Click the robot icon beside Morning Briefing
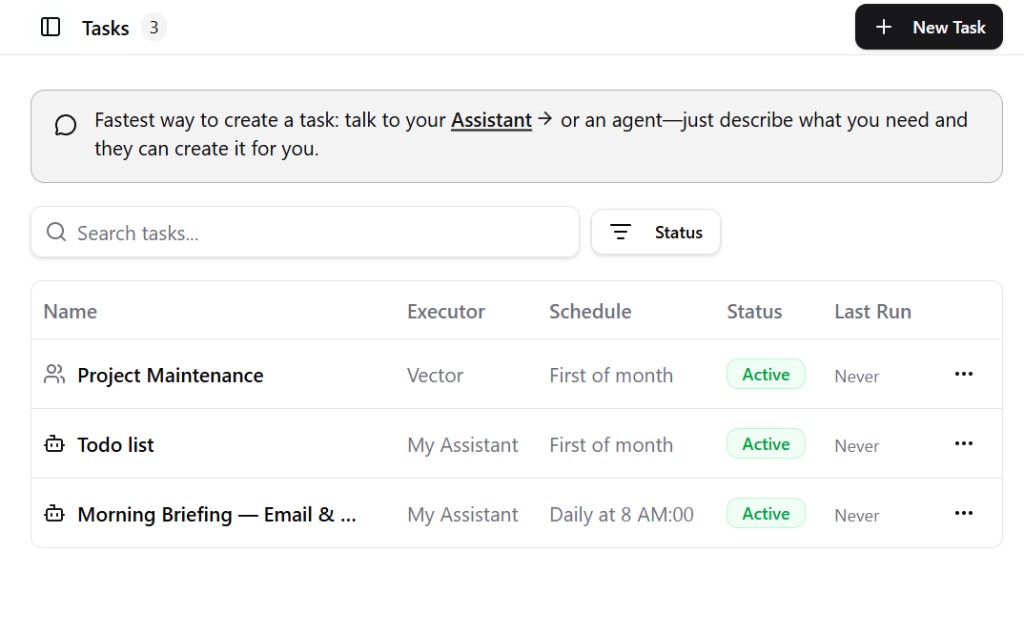This screenshot has width=1024, height=634. [54, 514]
